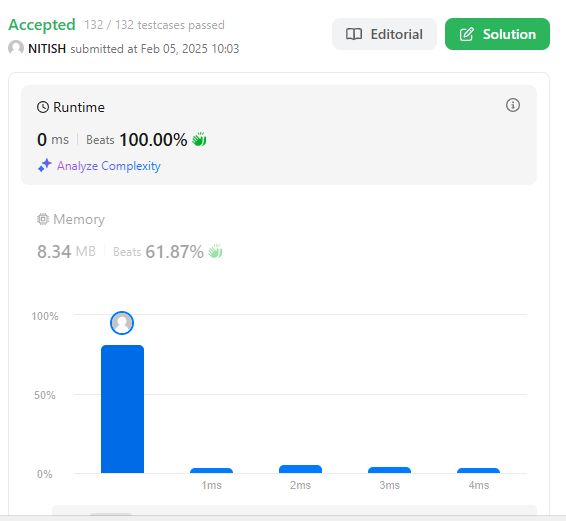Click the tallest 0ms runtime bar

click(x=122, y=409)
